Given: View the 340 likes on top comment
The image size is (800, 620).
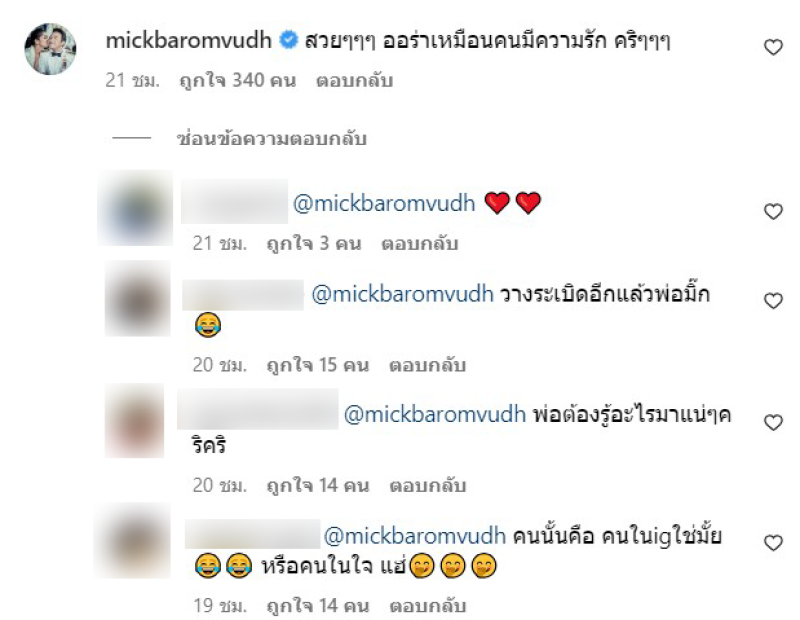Looking at the screenshot, I should tap(238, 81).
